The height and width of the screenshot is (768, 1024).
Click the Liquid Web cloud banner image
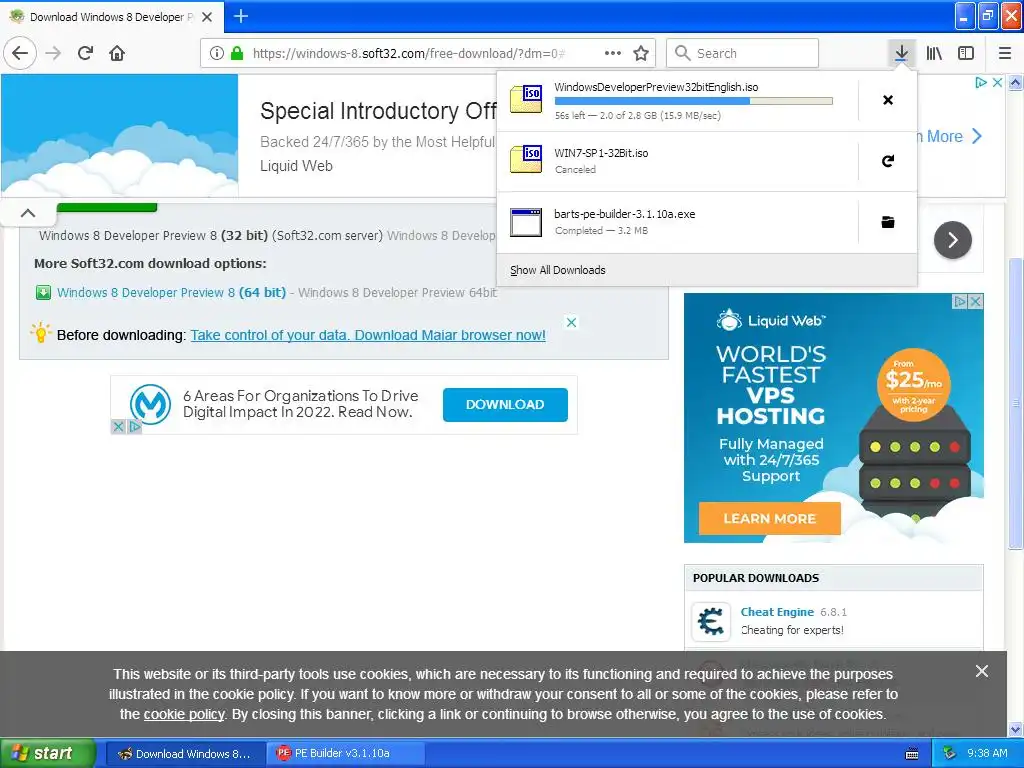pyautogui.click(x=120, y=135)
